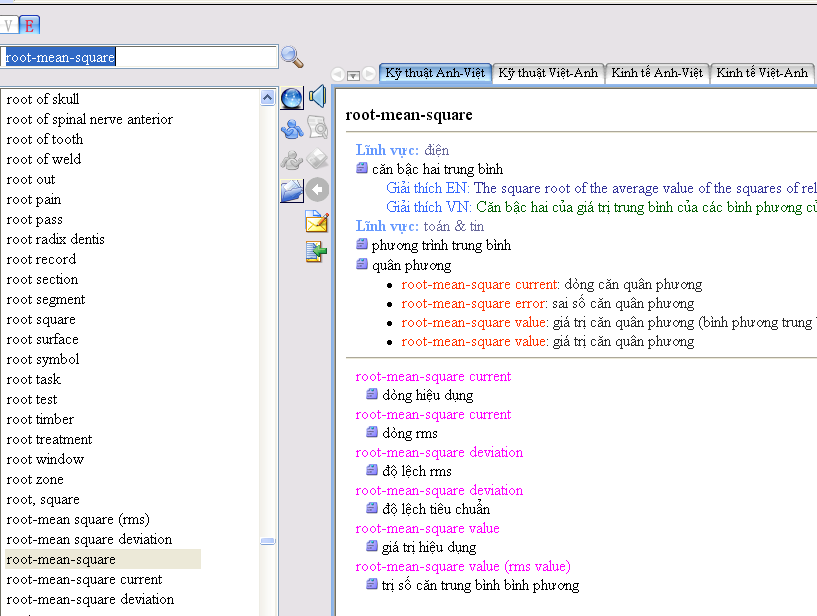Screen dimensions: 817x616
Task: Select 'root segment' entry
Action: point(46,299)
